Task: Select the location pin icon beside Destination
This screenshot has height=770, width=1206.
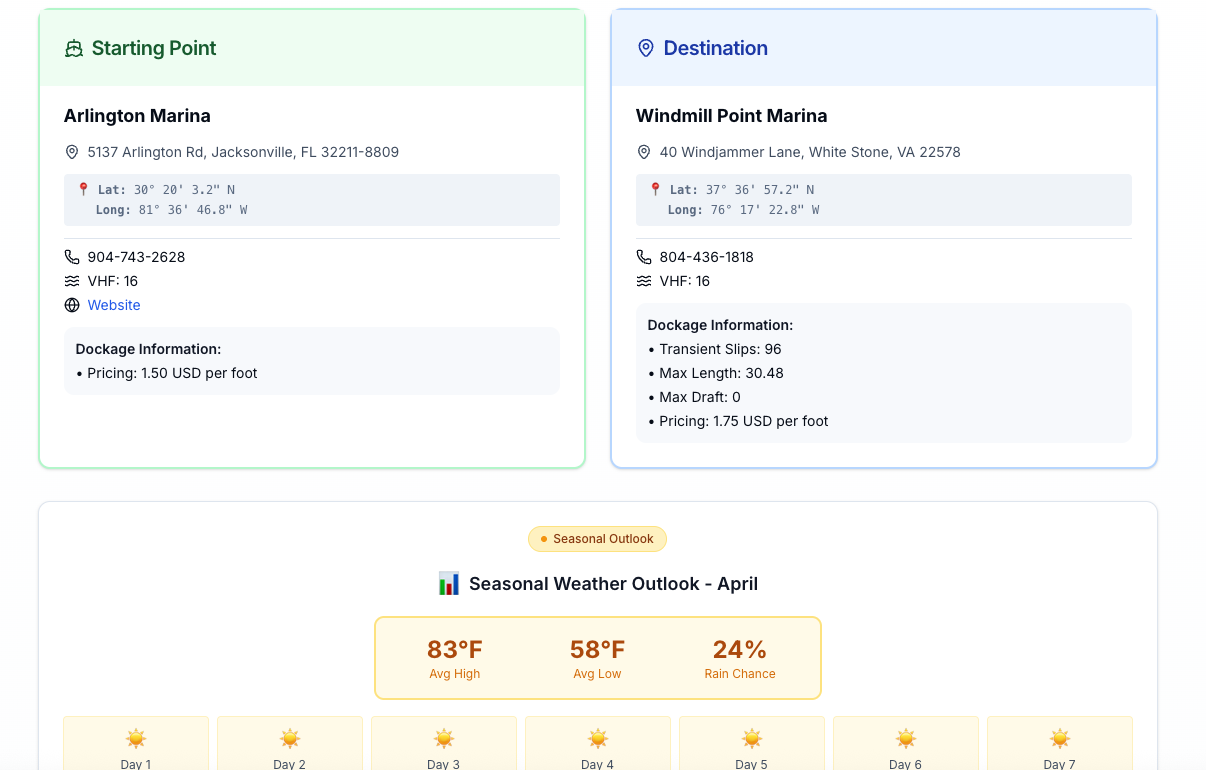Action: [645, 47]
